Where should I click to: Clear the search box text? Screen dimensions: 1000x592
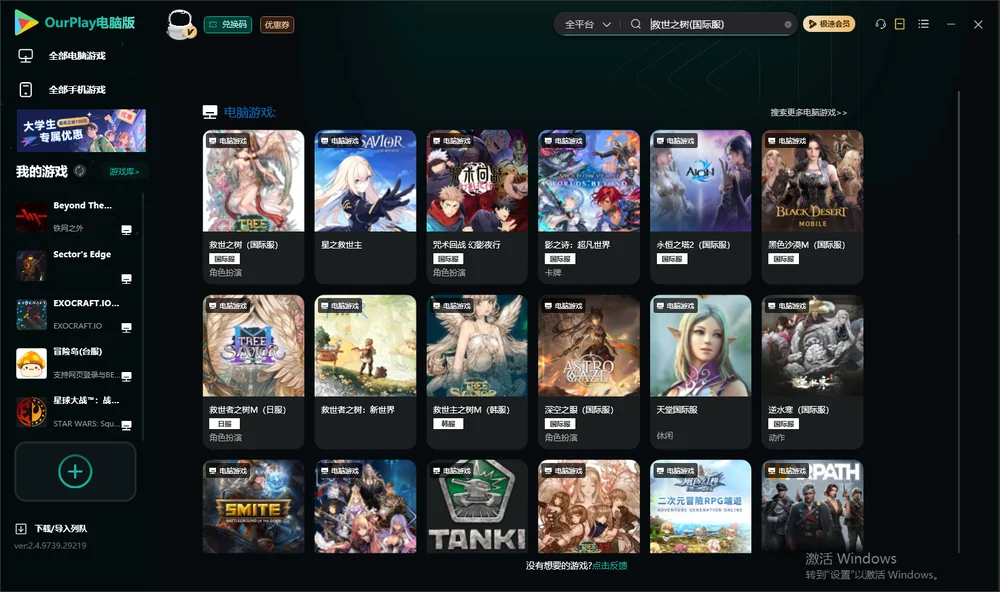[x=788, y=25]
